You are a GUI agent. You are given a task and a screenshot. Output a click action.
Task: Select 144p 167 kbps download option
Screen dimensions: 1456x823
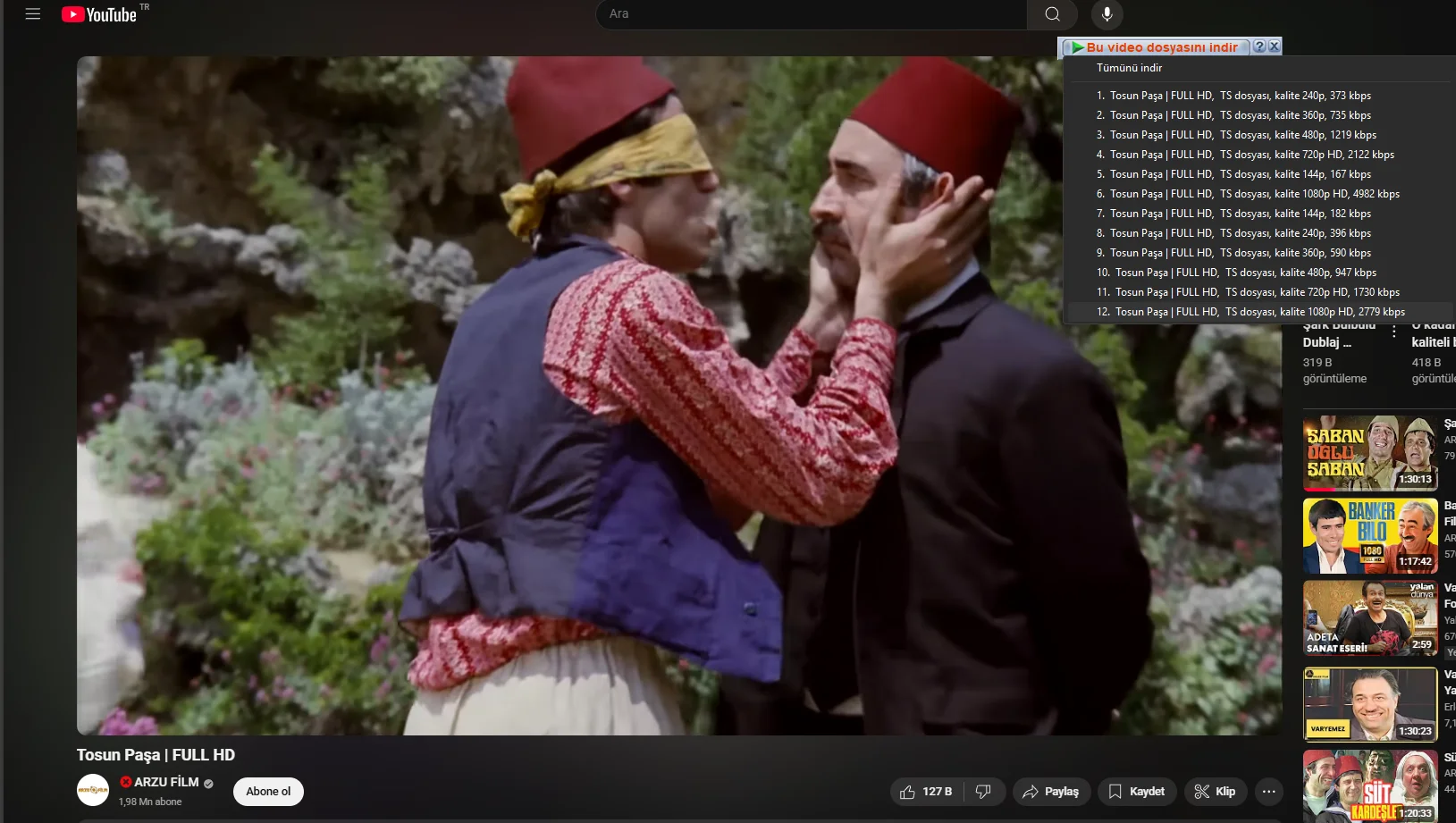(1261, 174)
